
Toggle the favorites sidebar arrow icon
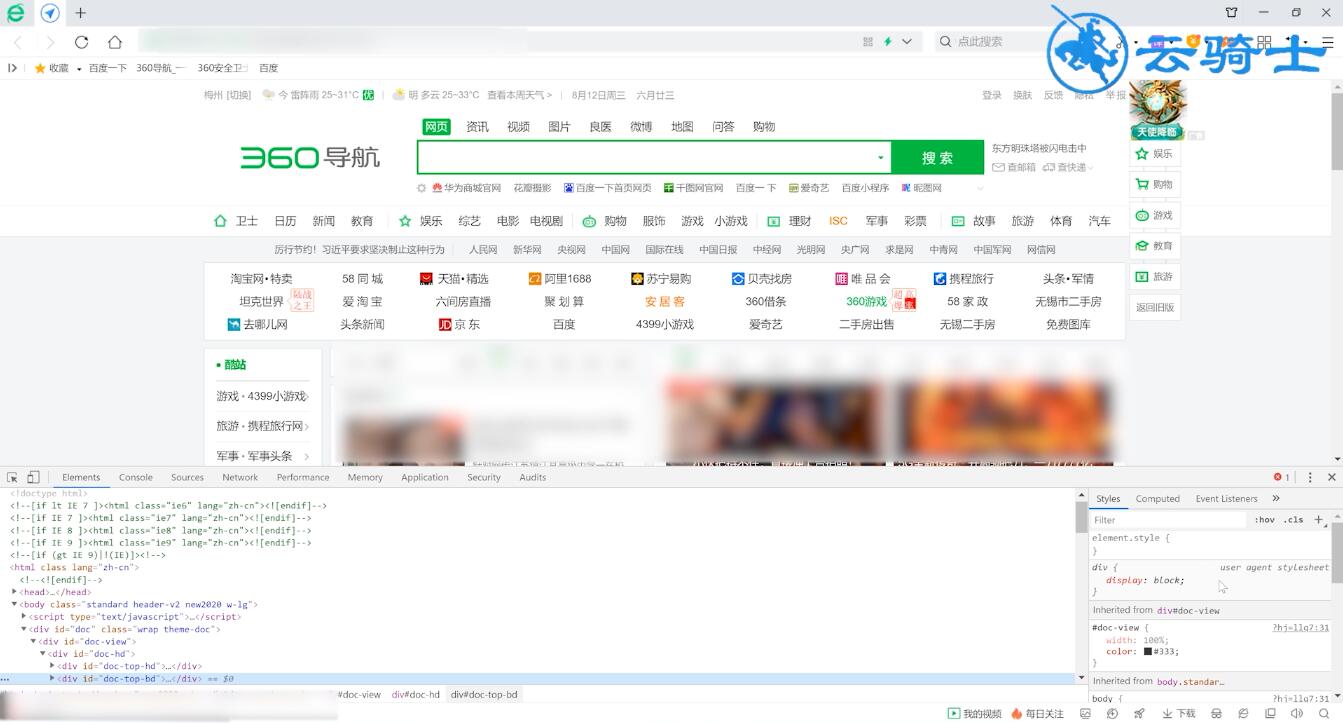[x=12, y=68]
